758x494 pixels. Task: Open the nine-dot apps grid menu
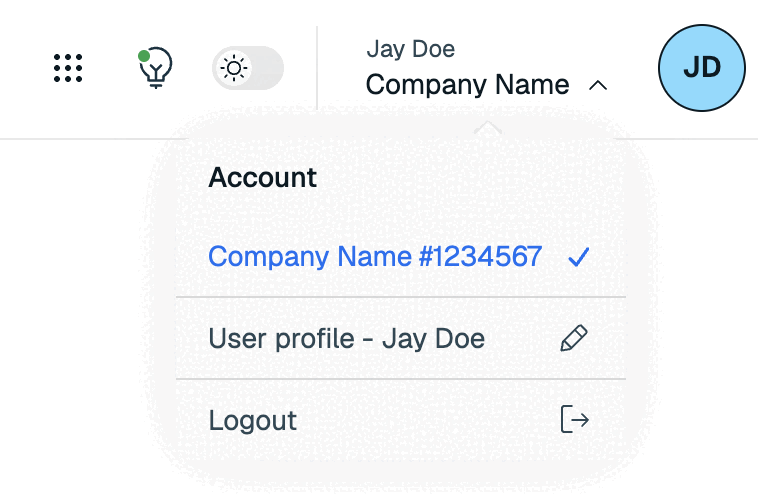click(x=68, y=68)
